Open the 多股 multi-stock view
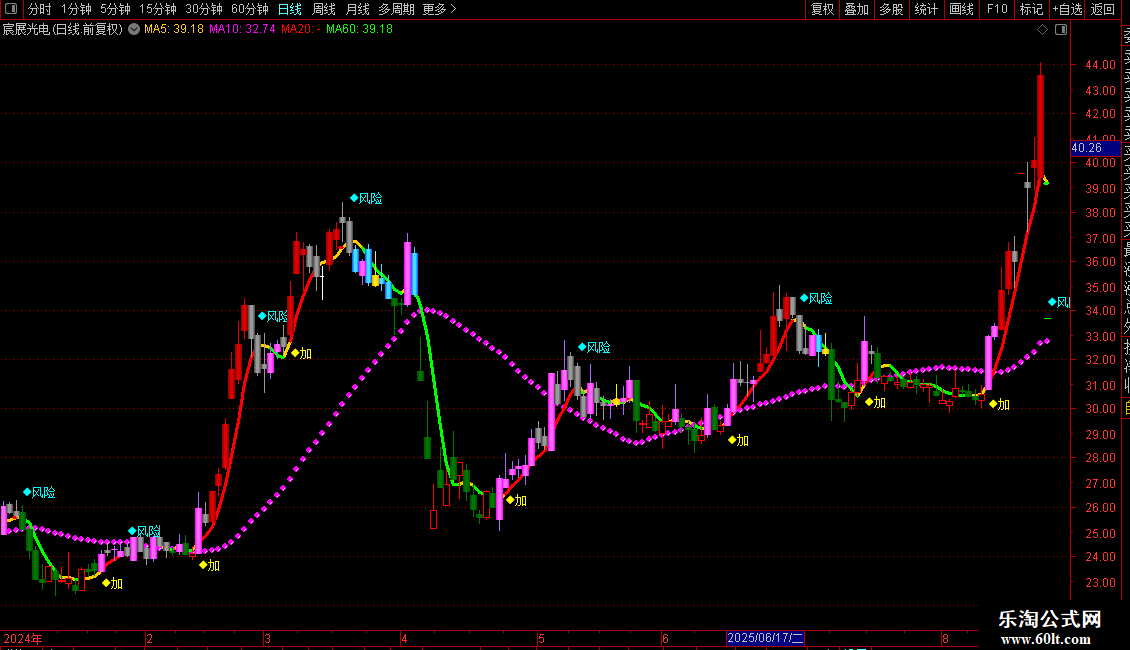This screenshot has width=1130, height=650. (x=891, y=9)
